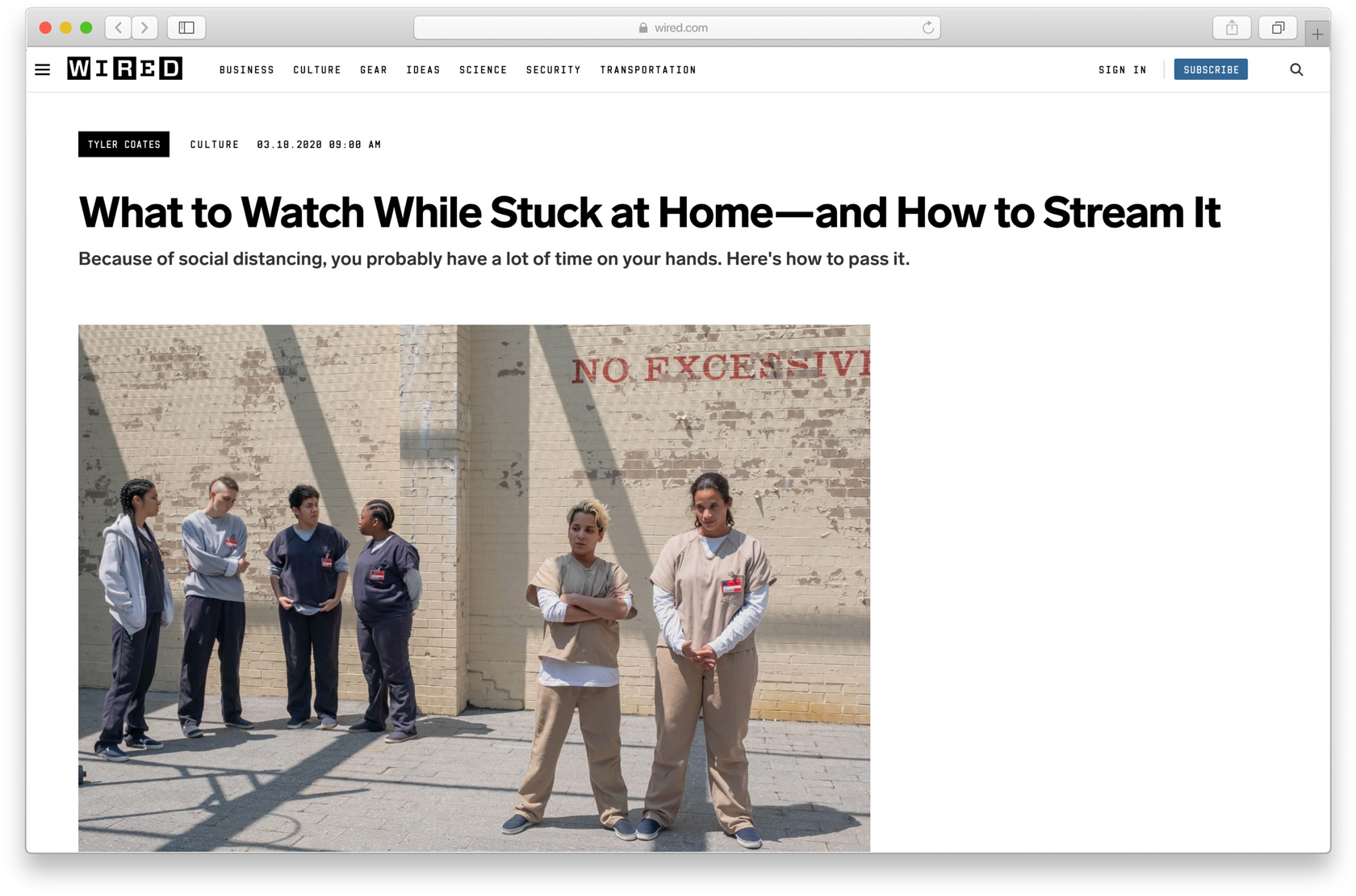Viewport: 1356px width, 896px height.
Task: Go to Ideas section
Action: [x=423, y=70]
